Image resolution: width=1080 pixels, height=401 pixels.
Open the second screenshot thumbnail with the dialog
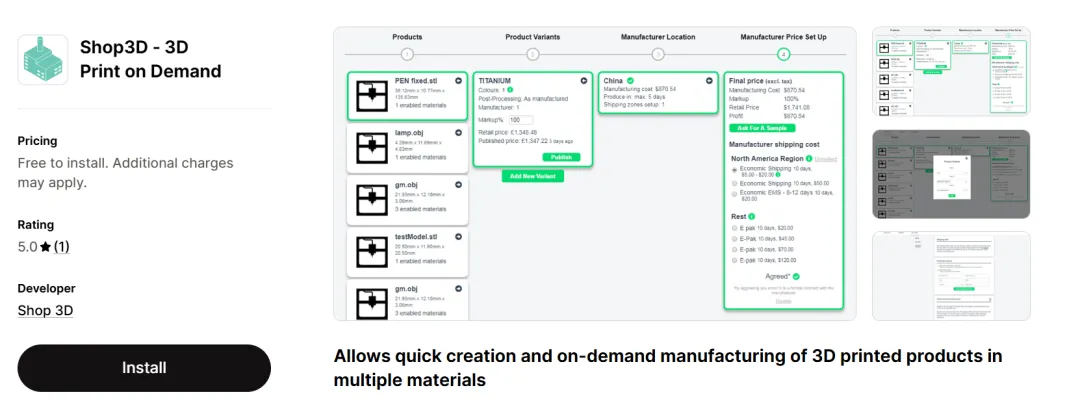click(x=951, y=174)
